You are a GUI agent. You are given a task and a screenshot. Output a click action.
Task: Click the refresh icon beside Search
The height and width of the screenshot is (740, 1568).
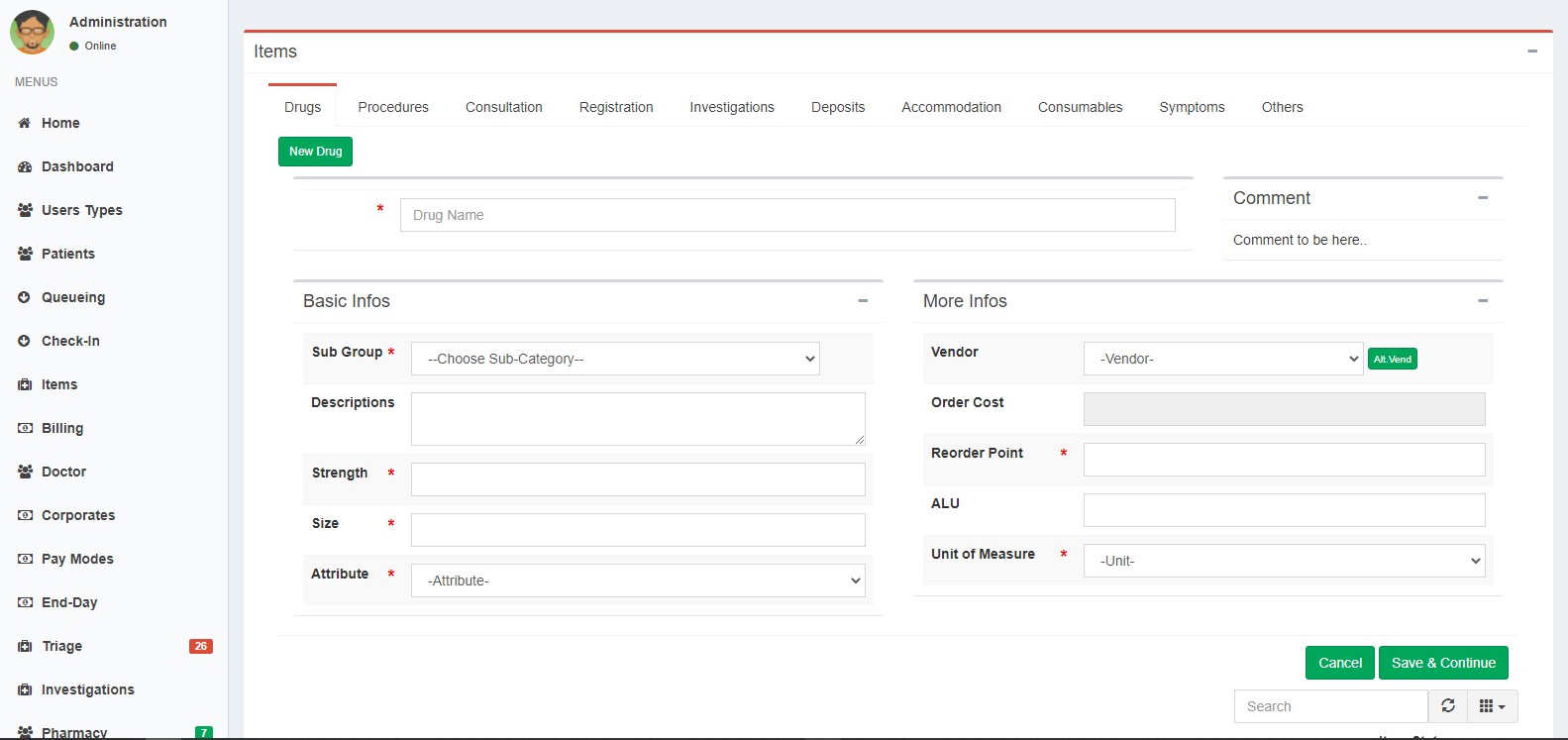tap(1447, 706)
